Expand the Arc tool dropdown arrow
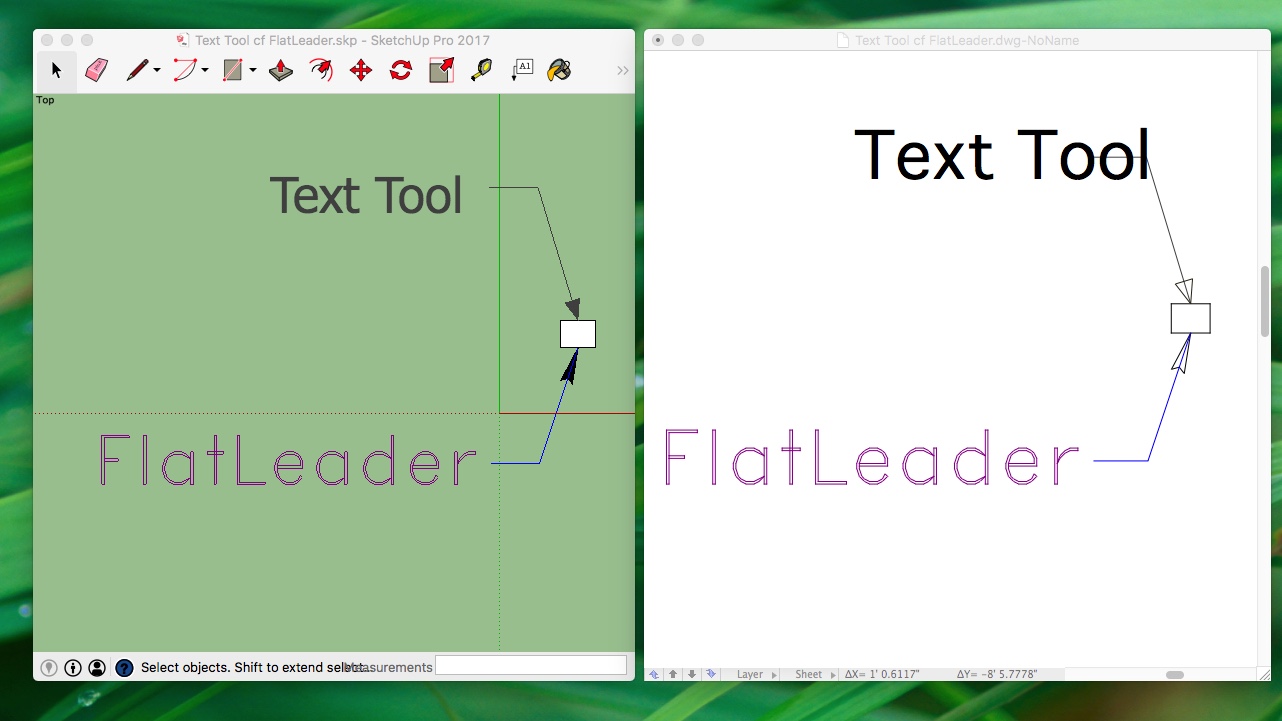This screenshot has width=1282, height=721. click(x=205, y=71)
